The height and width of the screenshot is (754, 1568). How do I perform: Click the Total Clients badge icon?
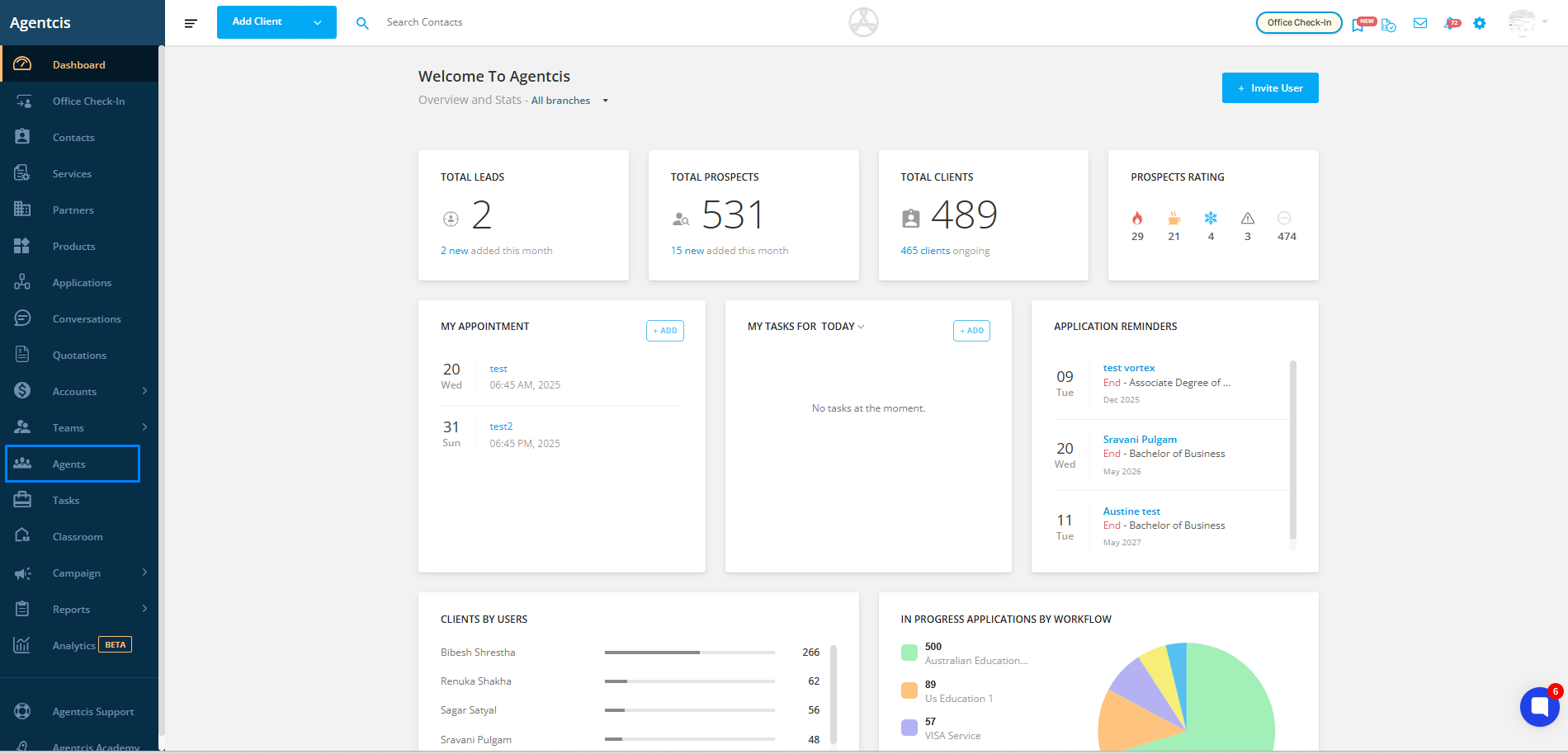911,219
